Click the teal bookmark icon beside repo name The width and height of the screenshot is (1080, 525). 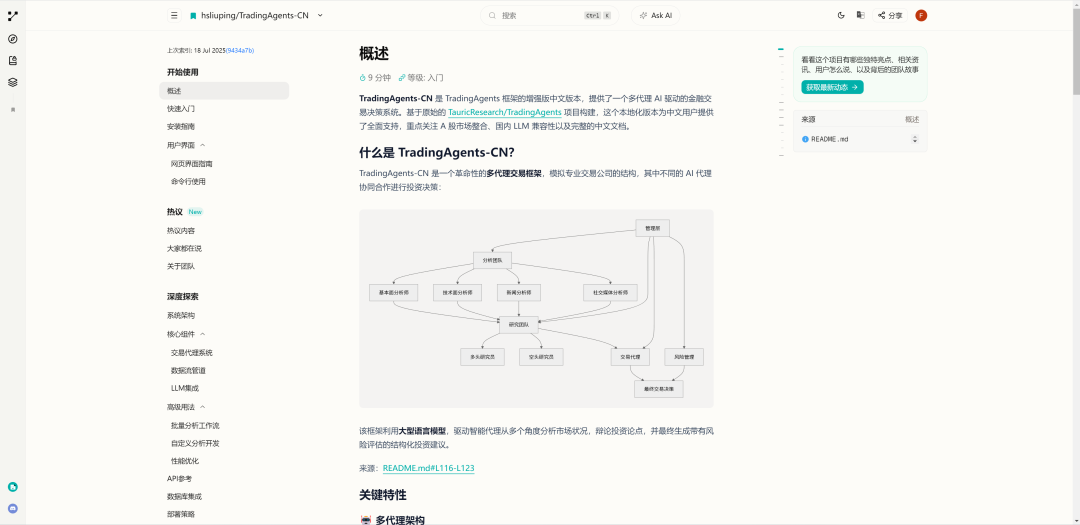click(193, 15)
